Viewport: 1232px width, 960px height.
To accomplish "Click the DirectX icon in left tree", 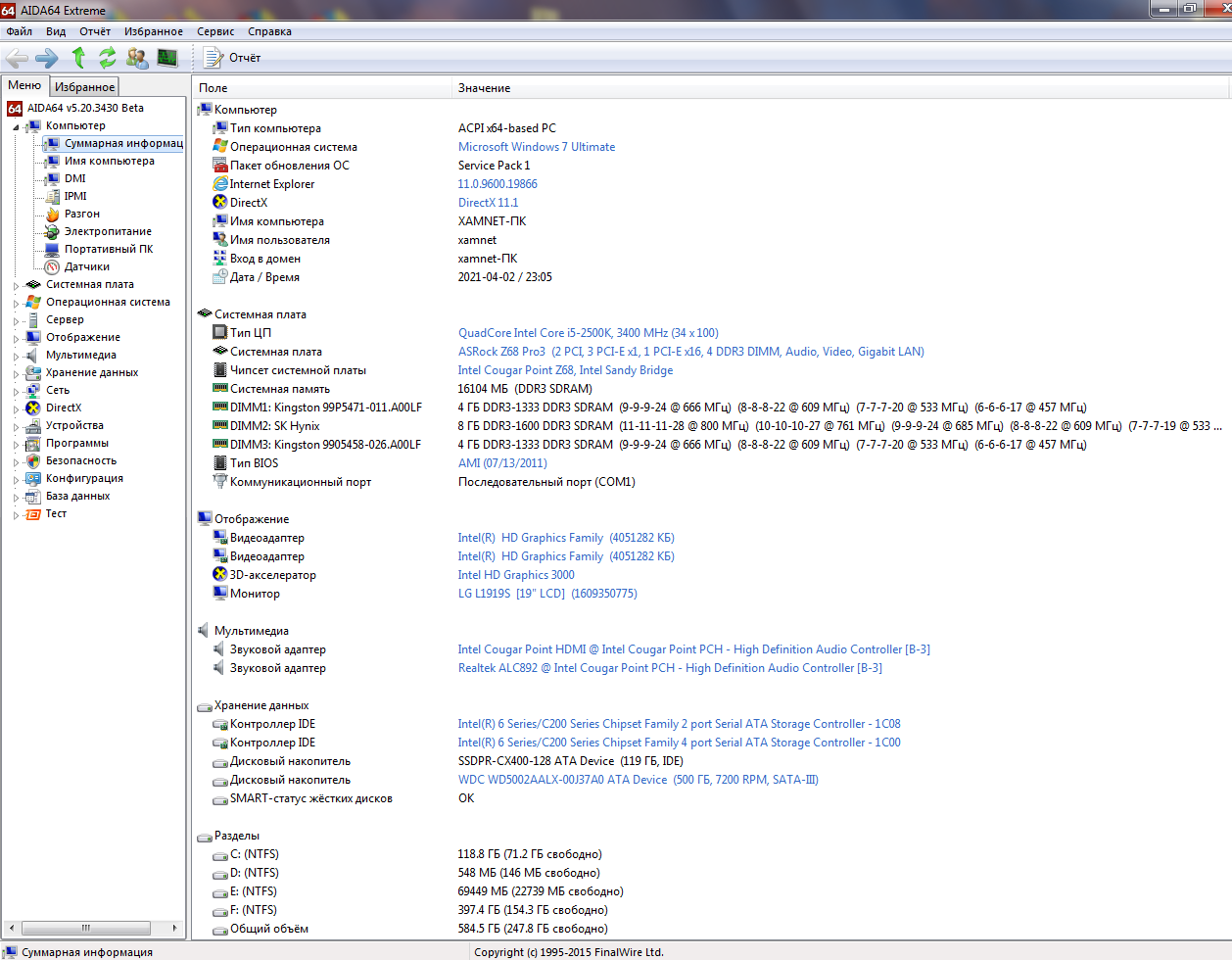I will tap(33, 408).
